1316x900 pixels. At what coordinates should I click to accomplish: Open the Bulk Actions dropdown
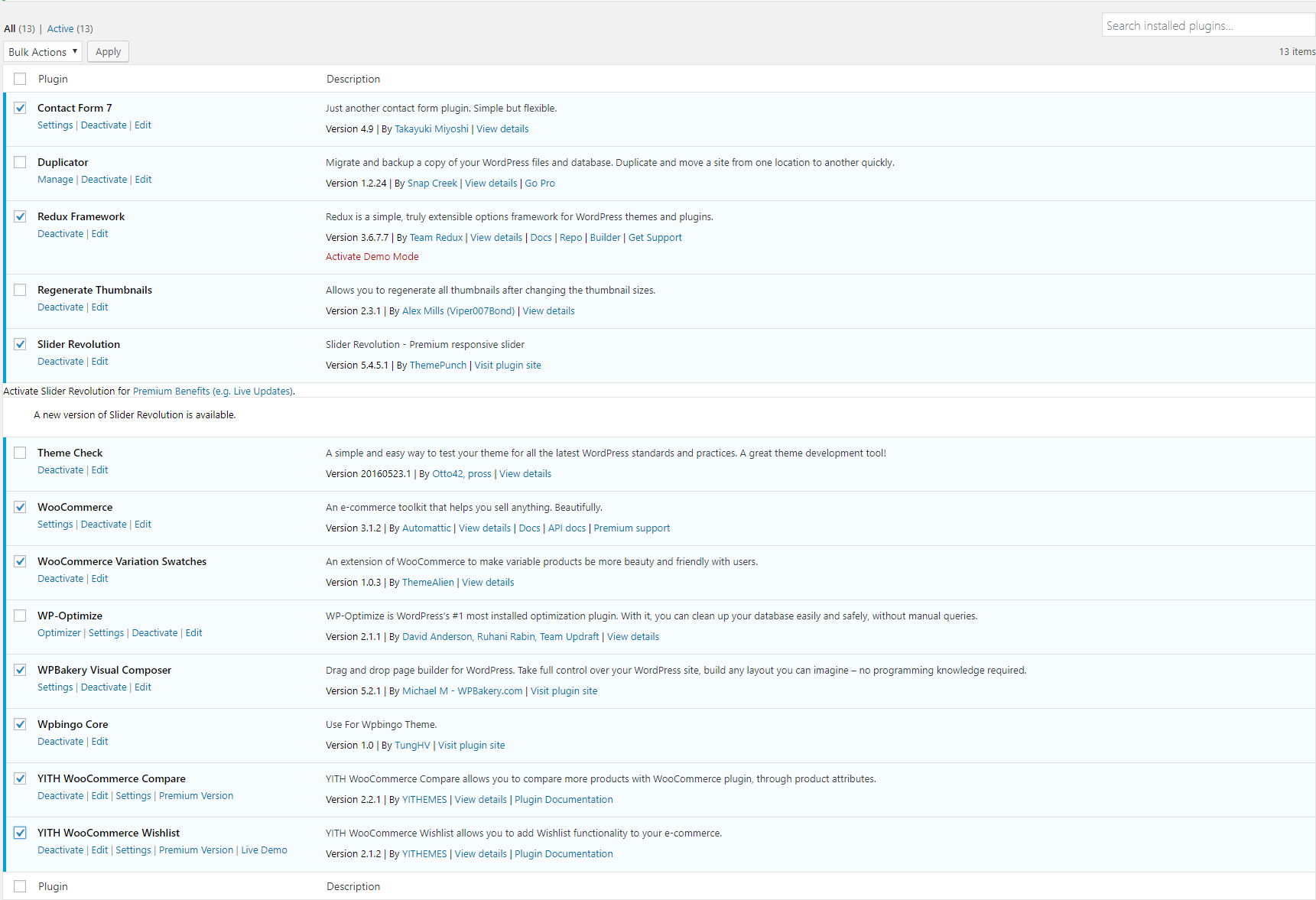[x=43, y=52]
